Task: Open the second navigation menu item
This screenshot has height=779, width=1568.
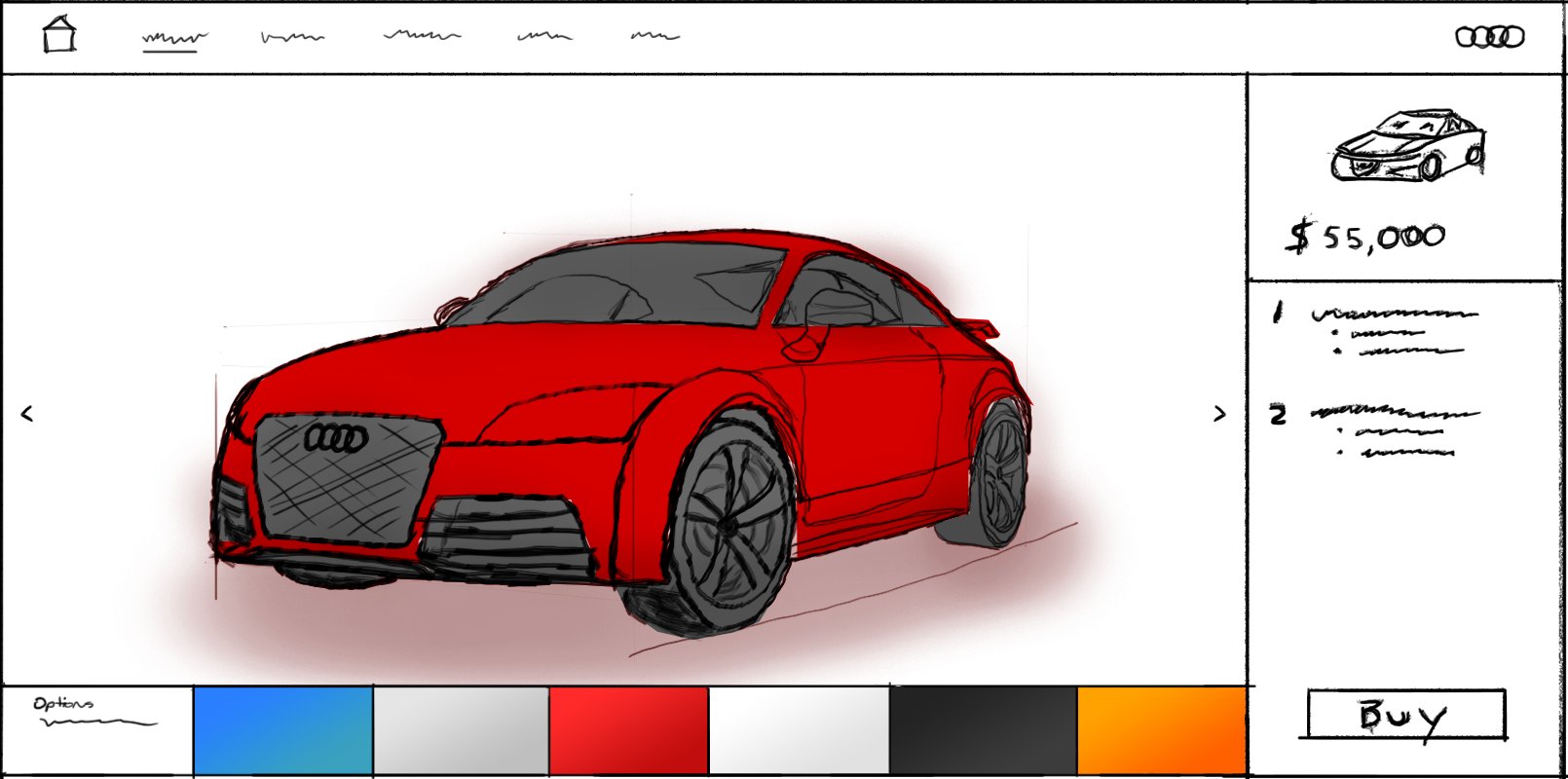Action: 292,37
